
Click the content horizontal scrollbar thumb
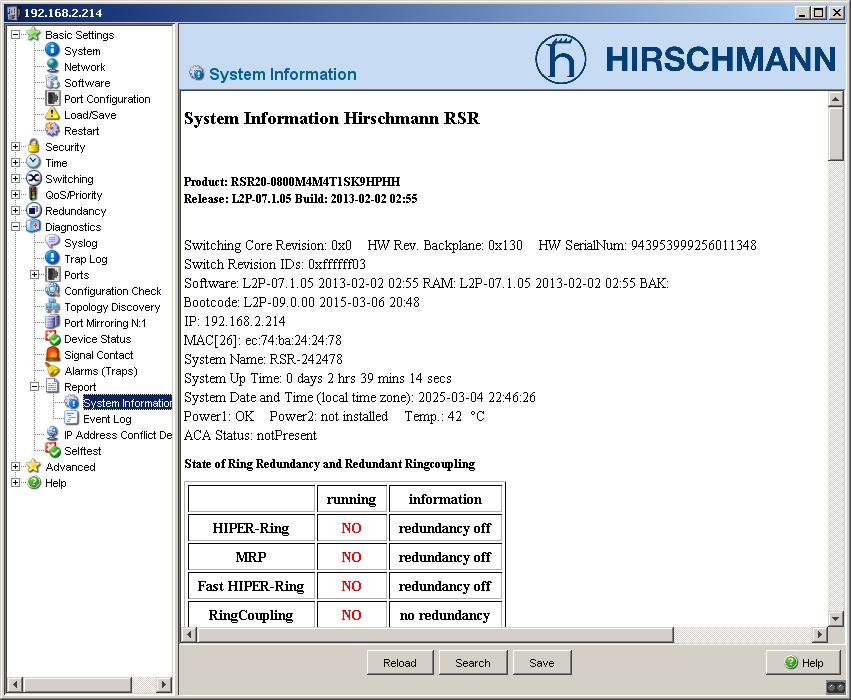tap(435, 634)
